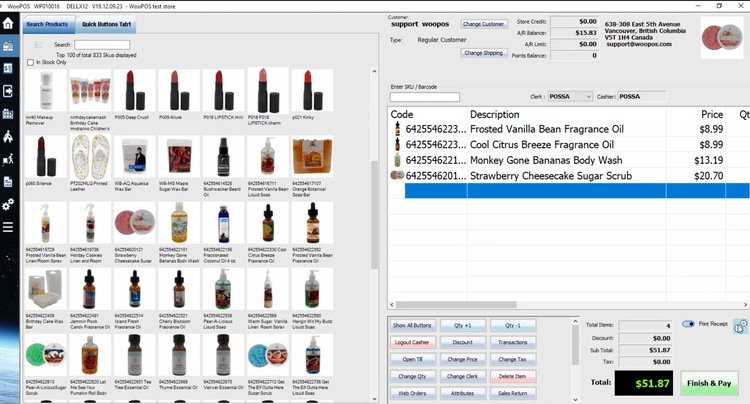The height and width of the screenshot is (404, 750).
Task: Toggle the Print Receipt switch
Action: tap(688, 325)
